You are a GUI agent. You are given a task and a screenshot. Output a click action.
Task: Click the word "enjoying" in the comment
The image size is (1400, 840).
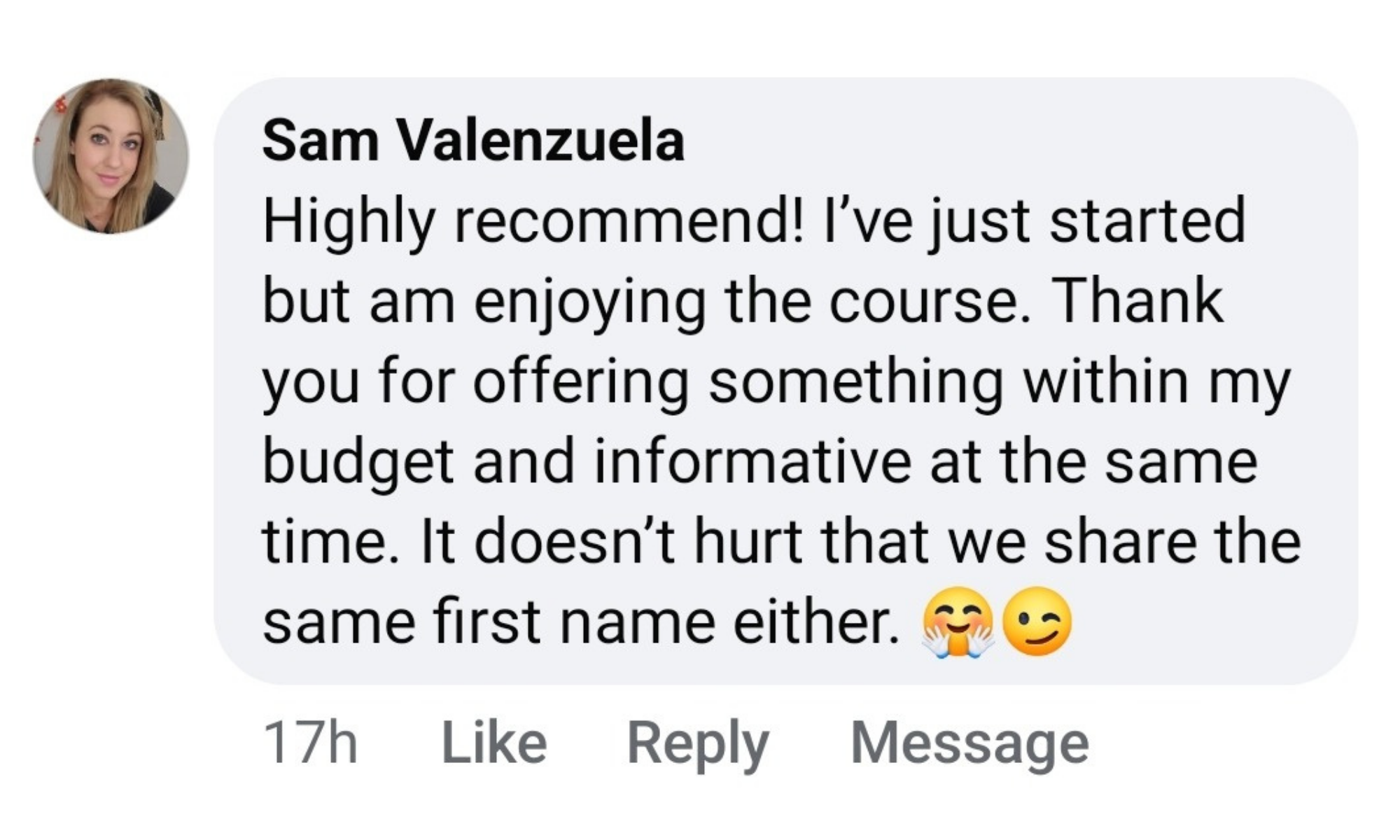(589, 302)
